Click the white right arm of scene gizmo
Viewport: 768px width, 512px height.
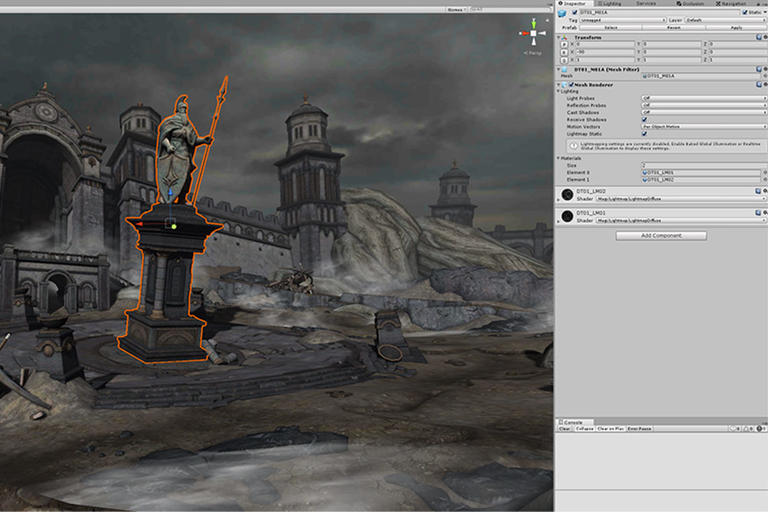point(542,33)
